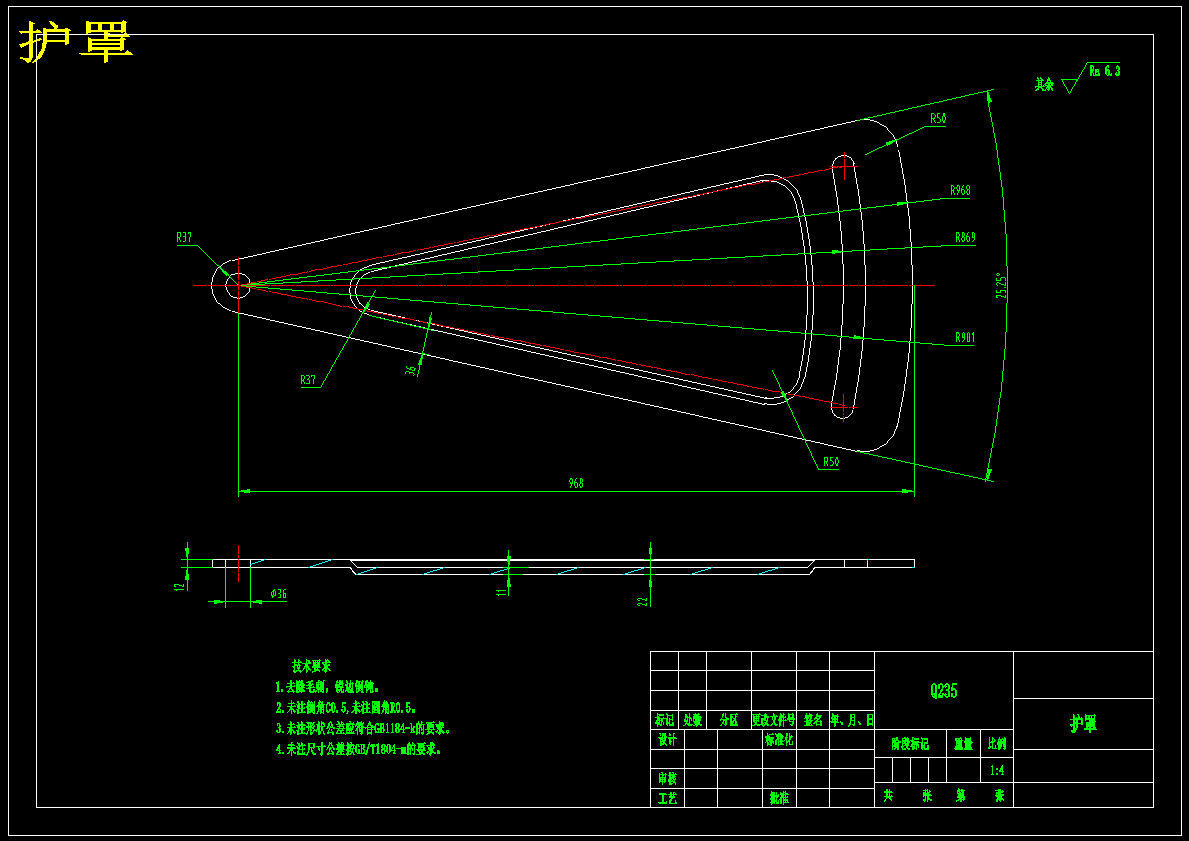
Task: Select the 22 depth dimension in section view
Action: pyautogui.click(x=642, y=600)
